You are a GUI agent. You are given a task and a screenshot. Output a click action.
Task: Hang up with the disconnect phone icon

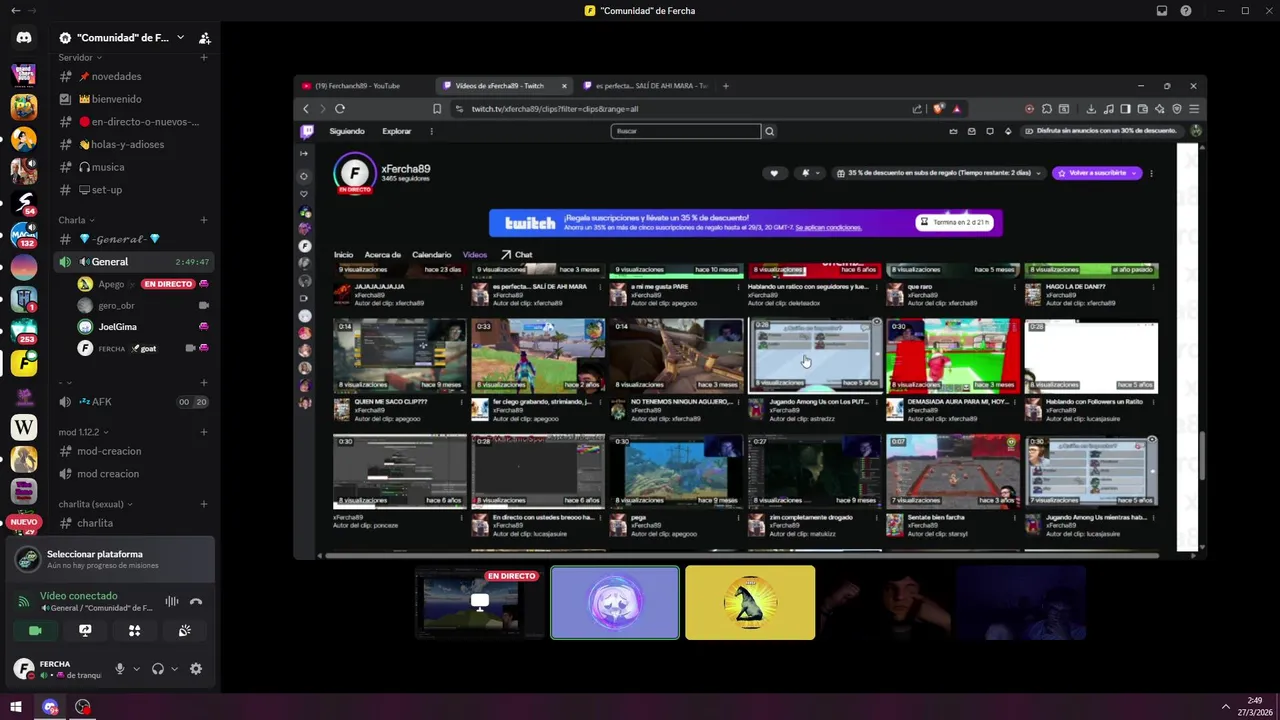pyautogui.click(x=196, y=601)
